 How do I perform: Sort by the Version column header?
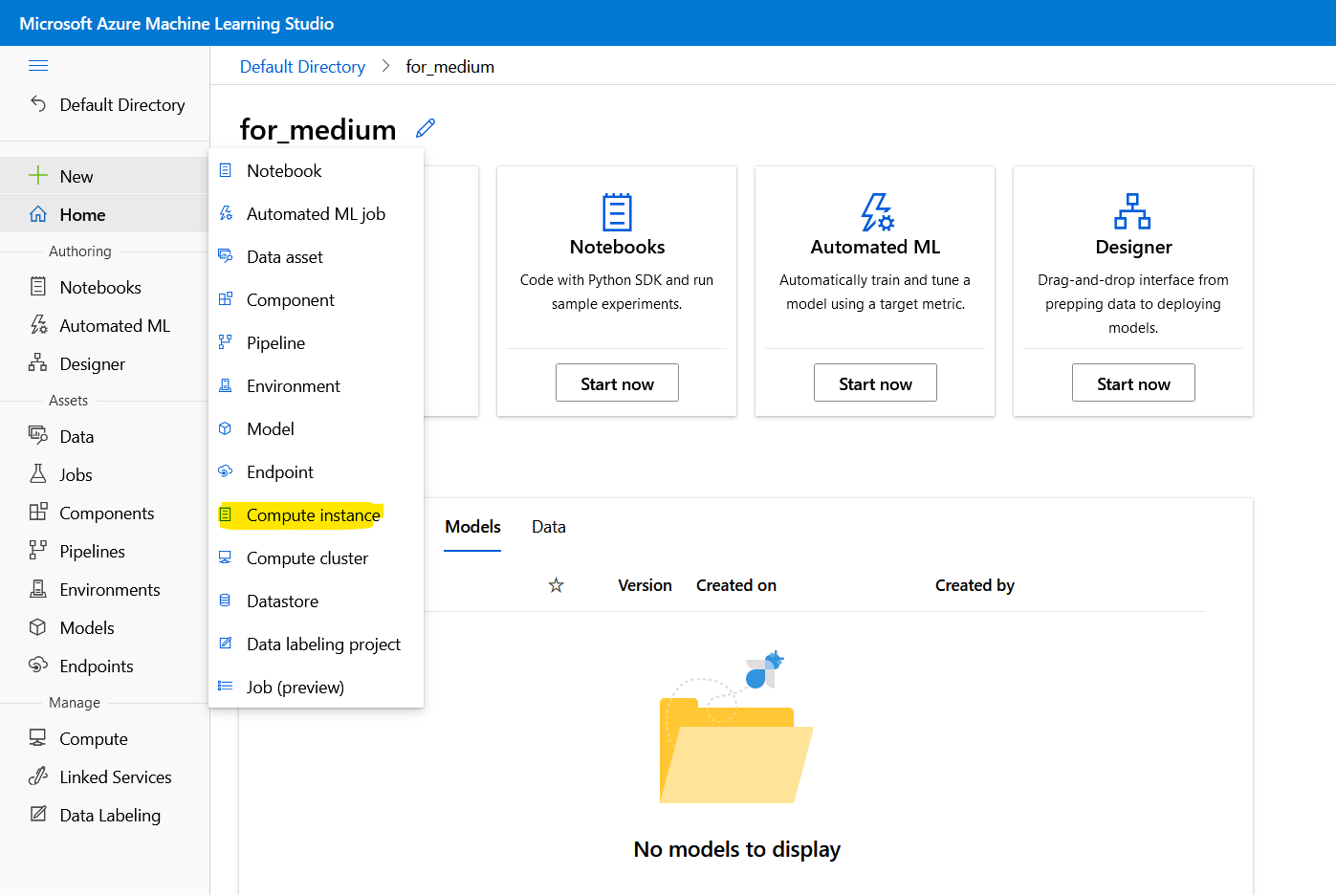pyautogui.click(x=645, y=585)
